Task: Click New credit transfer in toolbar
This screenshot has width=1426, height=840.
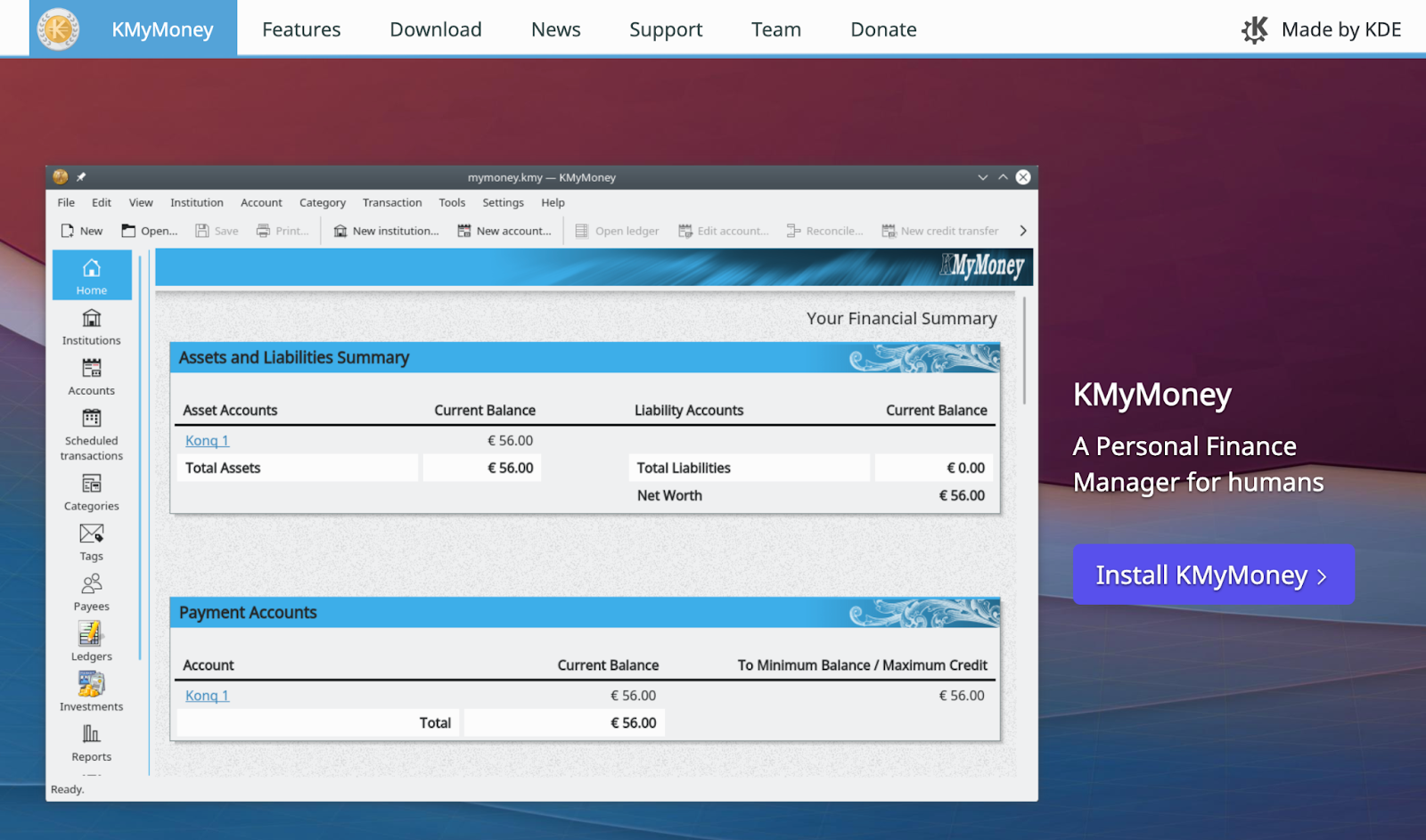Action: click(x=940, y=231)
